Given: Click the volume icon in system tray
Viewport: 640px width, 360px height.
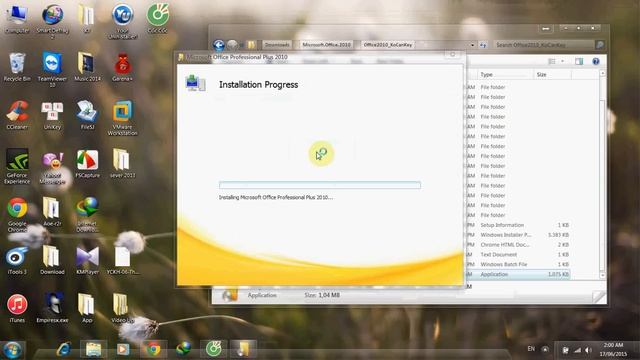Looking at the screenshot, I should pos(588,350).
